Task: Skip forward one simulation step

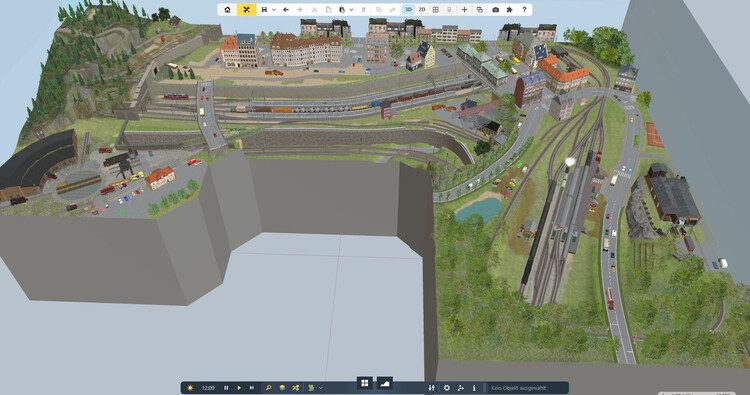Action: pos(252,388)
